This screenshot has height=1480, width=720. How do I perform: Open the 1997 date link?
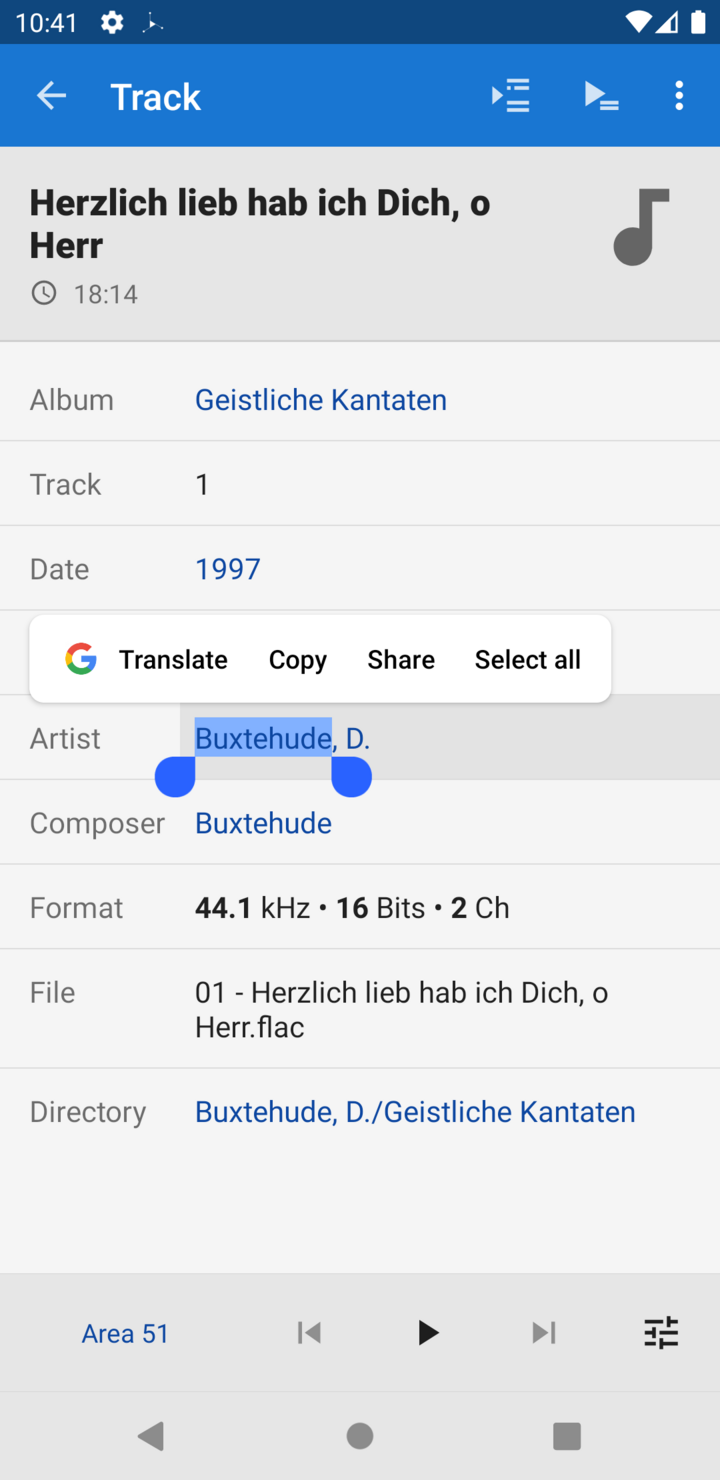(228, 569)
